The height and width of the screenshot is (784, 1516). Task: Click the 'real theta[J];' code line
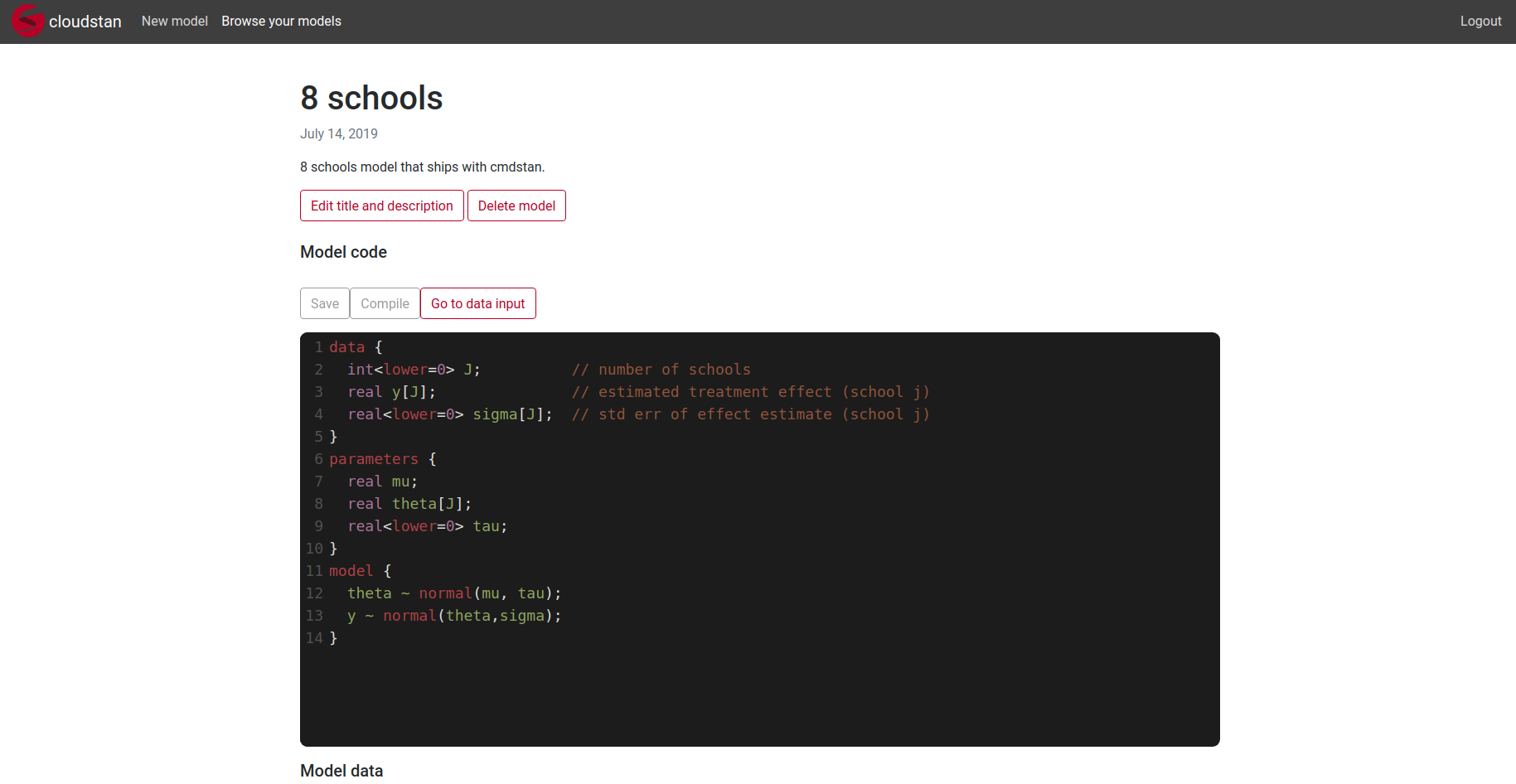(409, 504)
